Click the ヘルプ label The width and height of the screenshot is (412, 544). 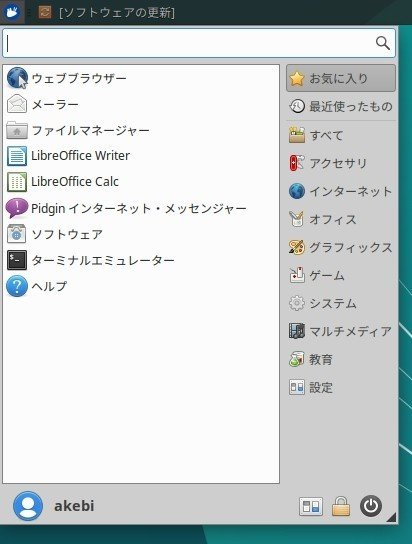pyautogui.click(x=49, y=286)
